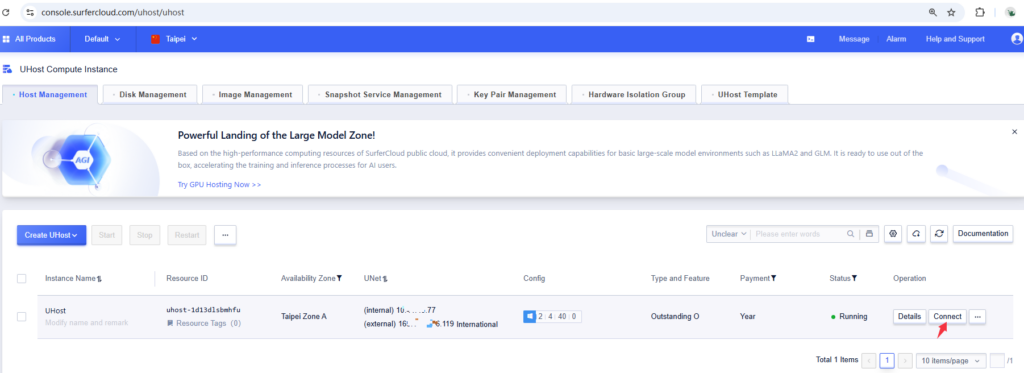Open Message in the top bar
This screenshot has width=1024, height=373.
pos(854,39)
